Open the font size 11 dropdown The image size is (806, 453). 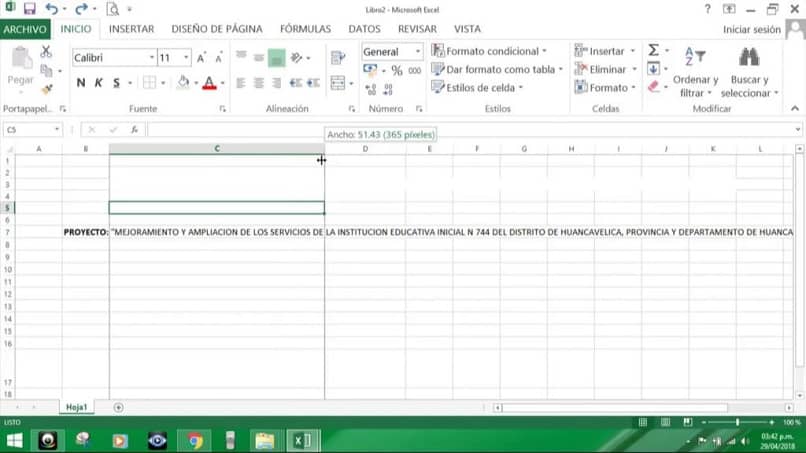pos(186,58)
